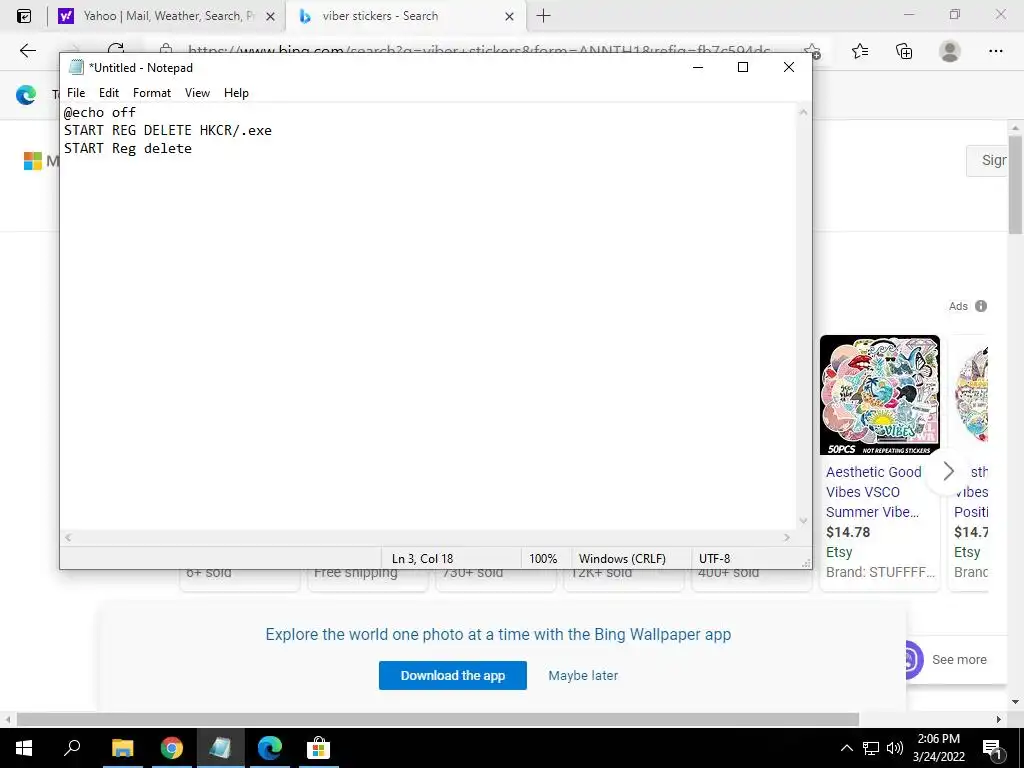Screen dimensions: 1024x768
Task: Close the Notepad window
Action: (x=789, y=67)
